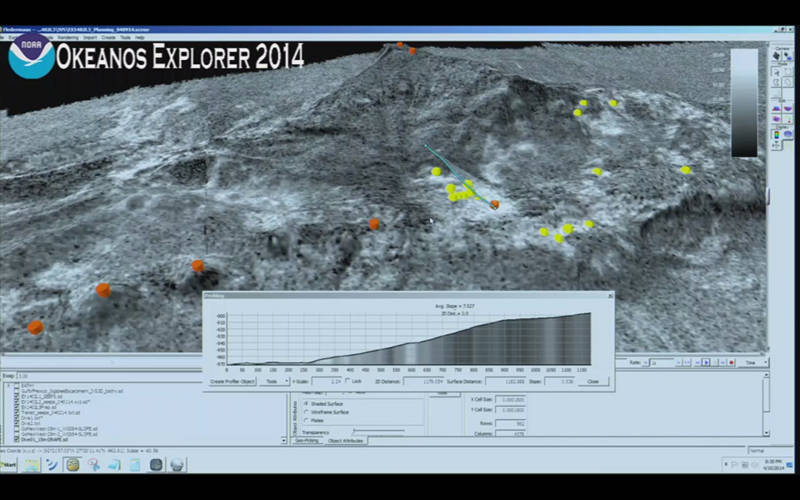Open the Create menu
The width and height of the screenshot is (800, 500).
click(x=108, y=37)
